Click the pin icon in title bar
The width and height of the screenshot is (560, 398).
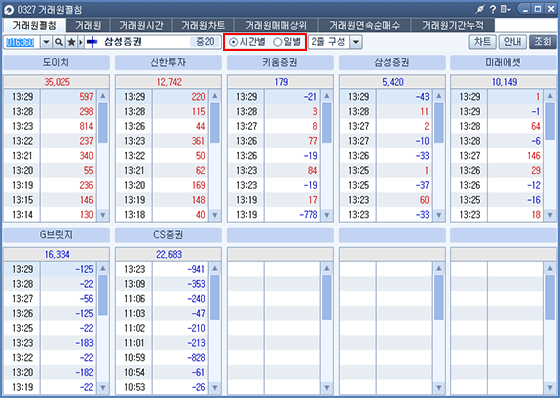tap(480, 9)
